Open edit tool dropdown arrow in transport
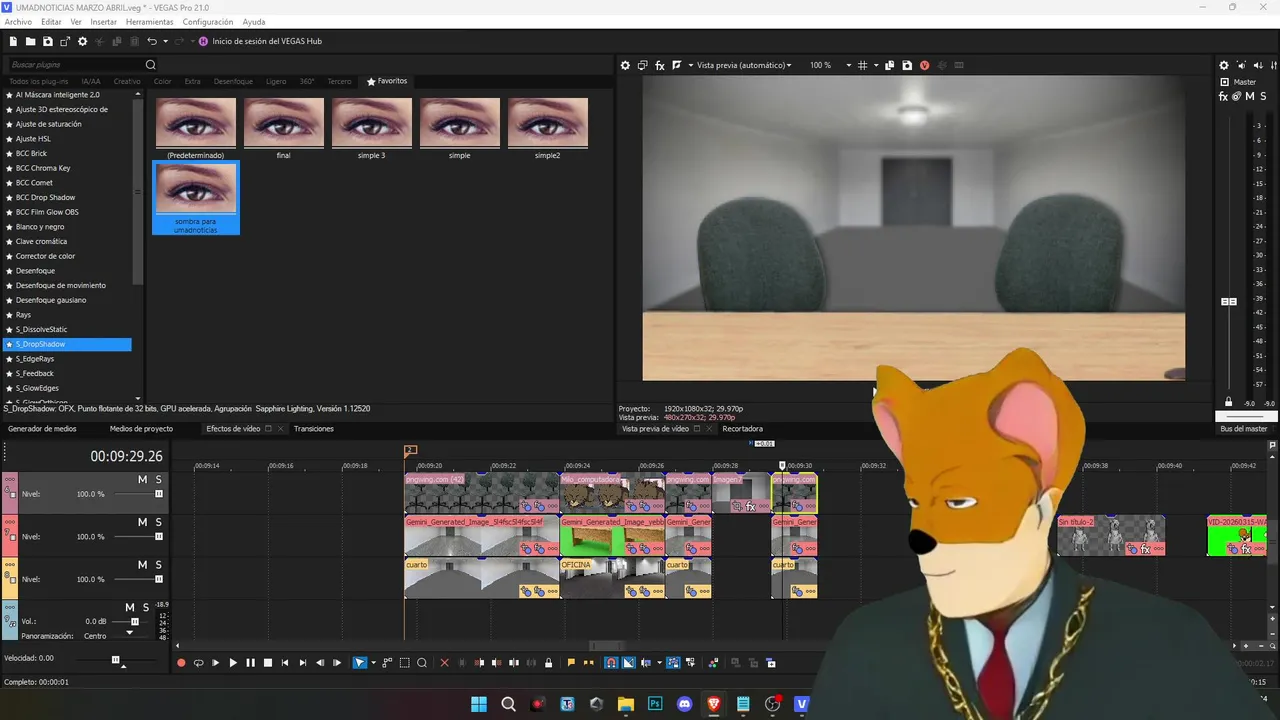The image size is (1280, 720). pyautogui.click(x=373, y=663)
